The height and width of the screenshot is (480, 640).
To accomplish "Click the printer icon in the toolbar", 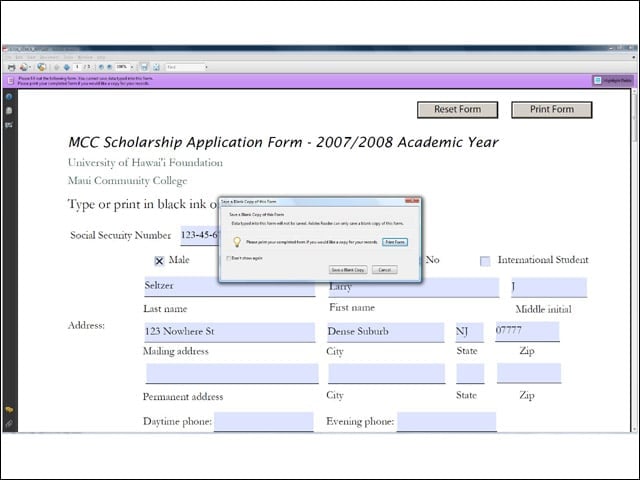I will (x=11, y=67).
